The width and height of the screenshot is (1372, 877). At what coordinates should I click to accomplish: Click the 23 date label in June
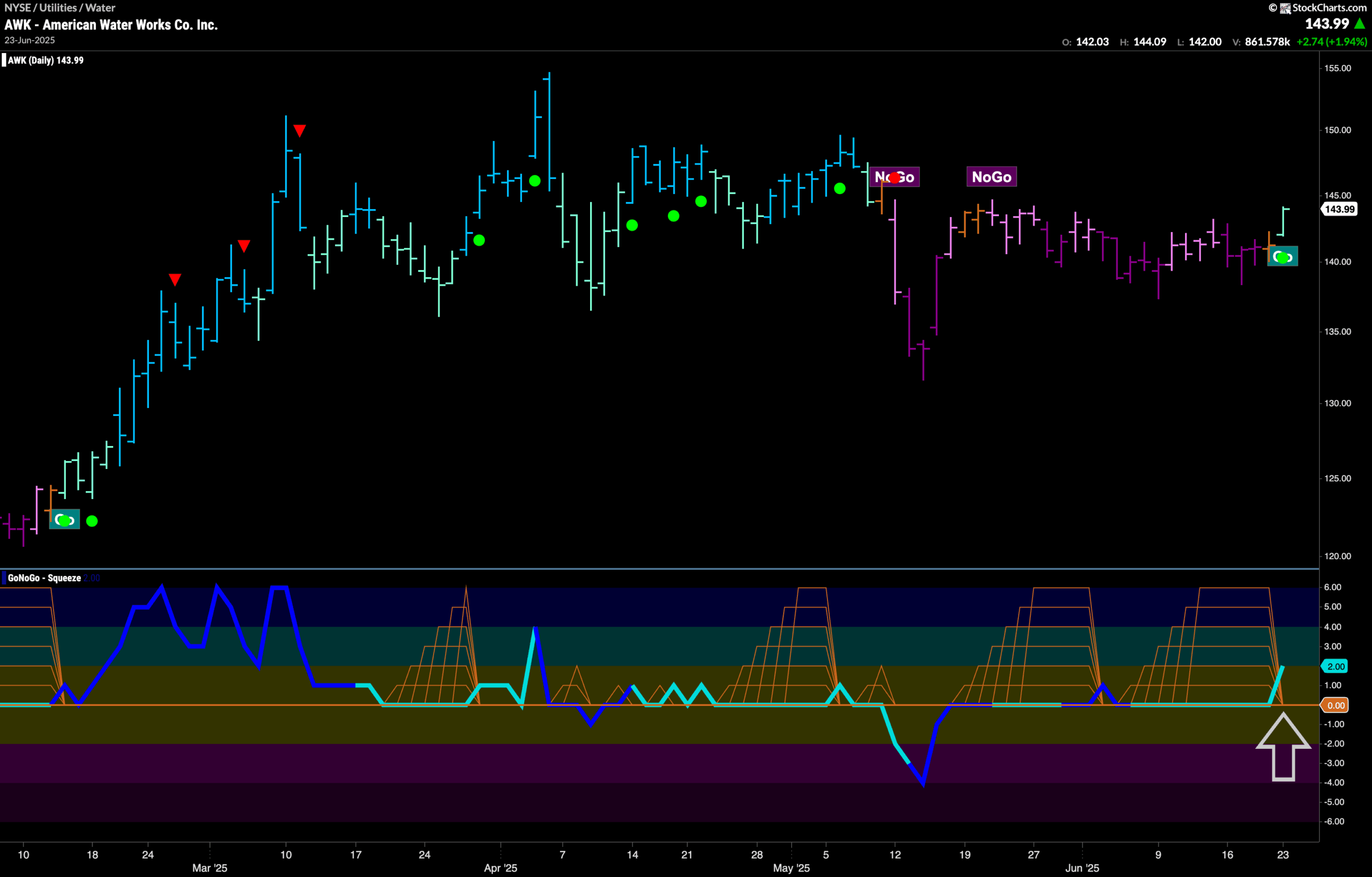point(1282,855)
